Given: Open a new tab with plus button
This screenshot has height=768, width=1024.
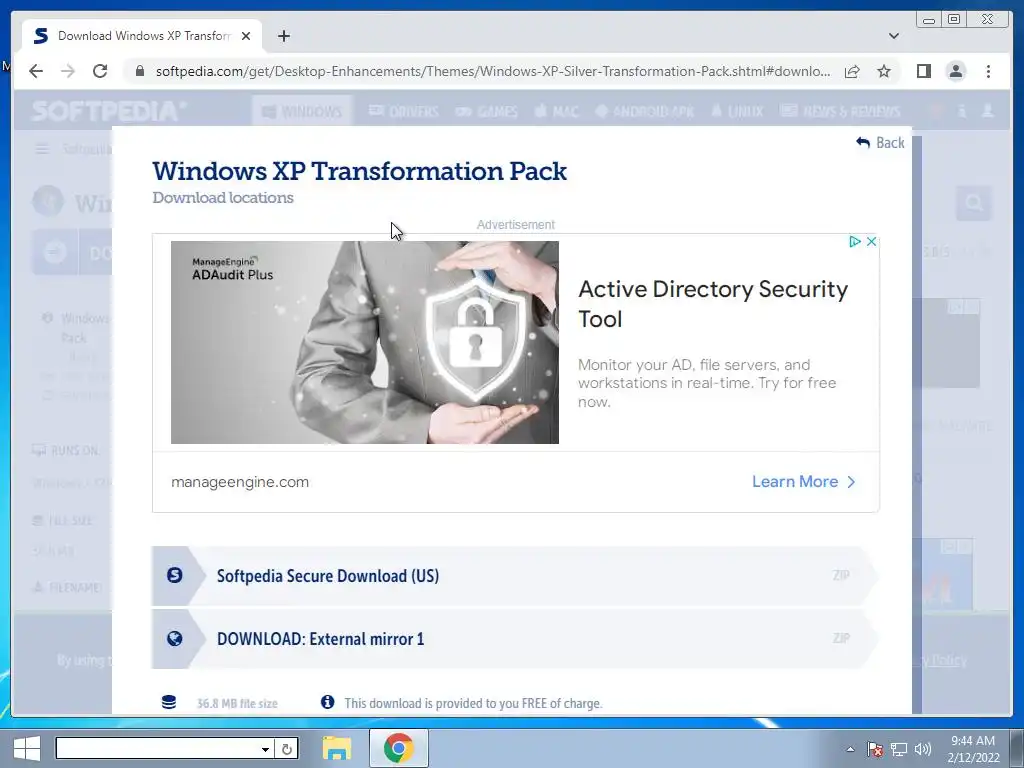Looking at the screenshot, I should [283, 36].
